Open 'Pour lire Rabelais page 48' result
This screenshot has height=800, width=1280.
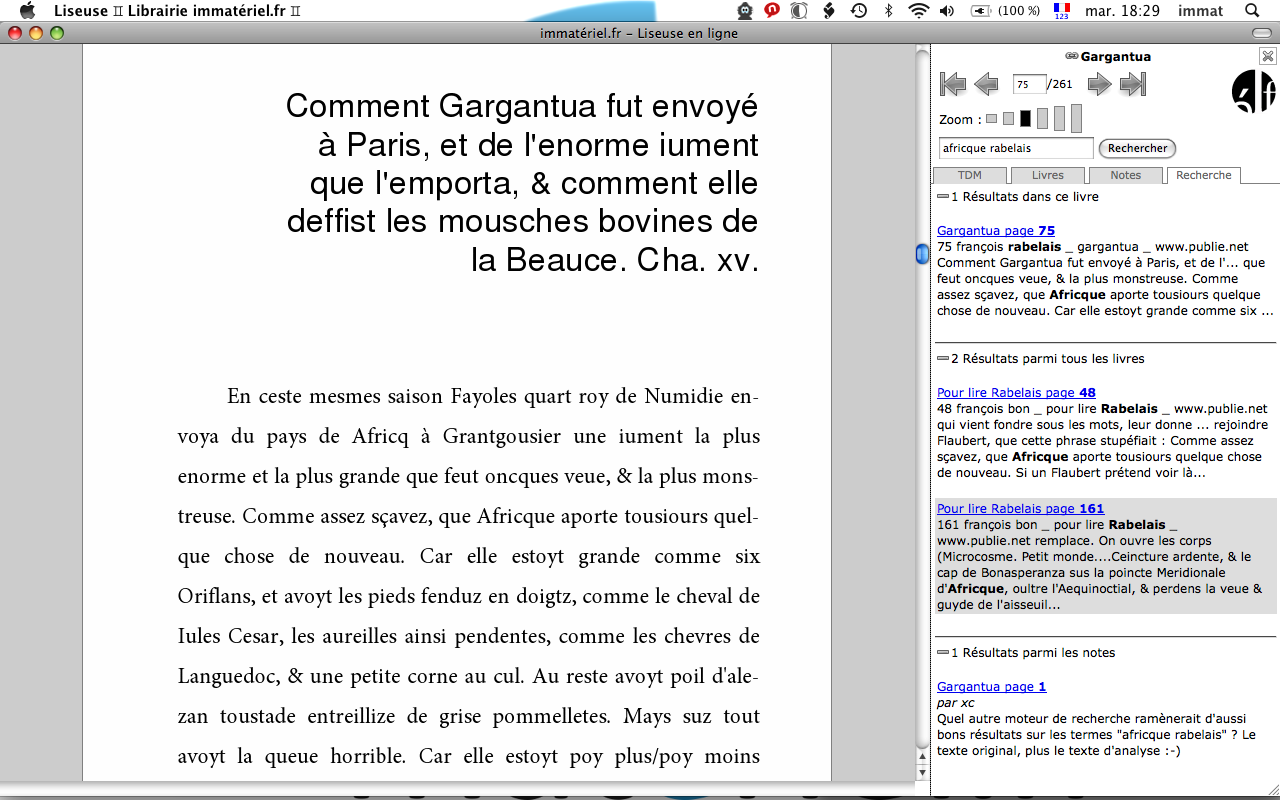point(1016,393)
